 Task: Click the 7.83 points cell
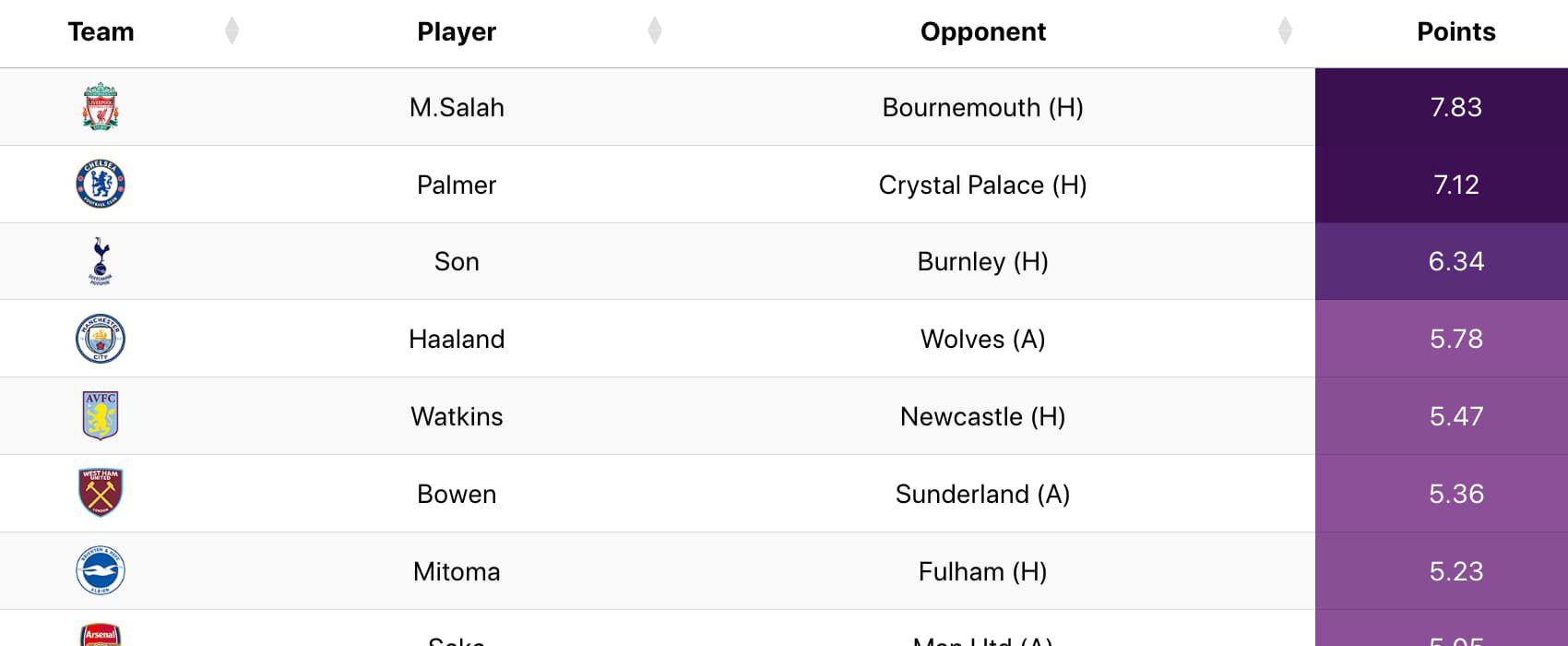click(x=1442, y=107)
